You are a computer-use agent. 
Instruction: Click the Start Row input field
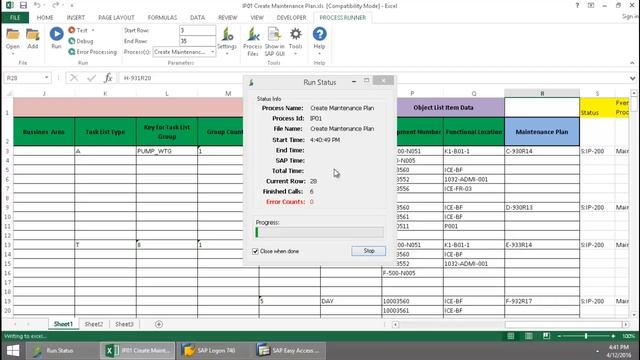198,30
